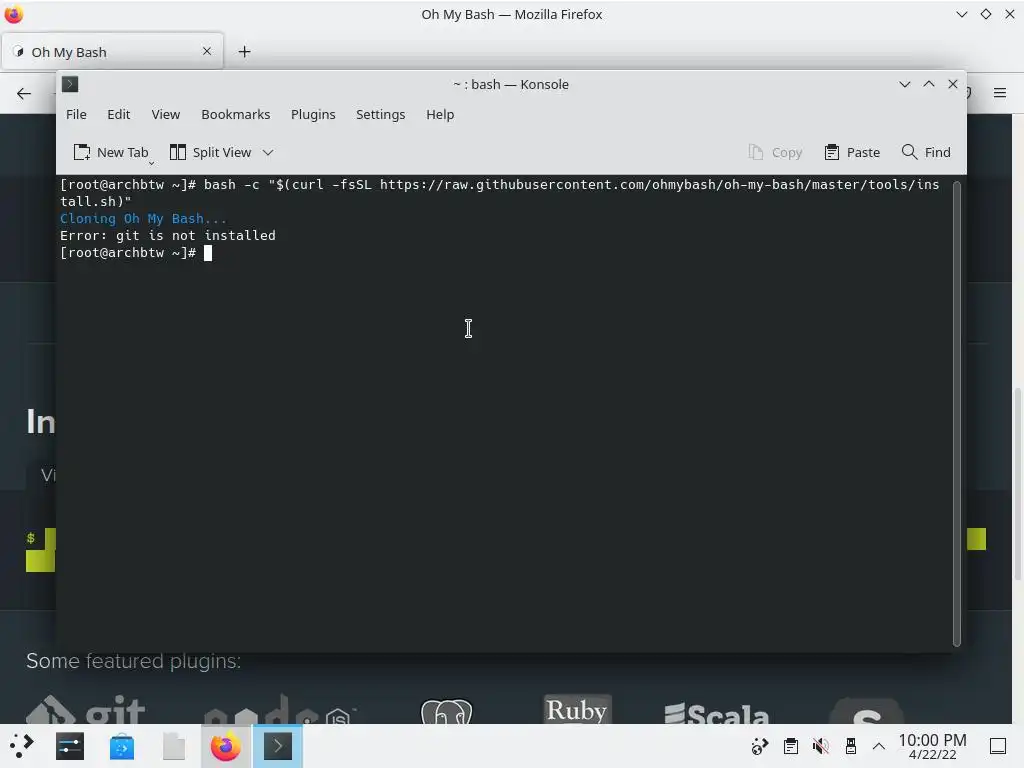Click the Node.js plugin logo
This screenshot has width=1024, height=768.
(x=280, y=709)
